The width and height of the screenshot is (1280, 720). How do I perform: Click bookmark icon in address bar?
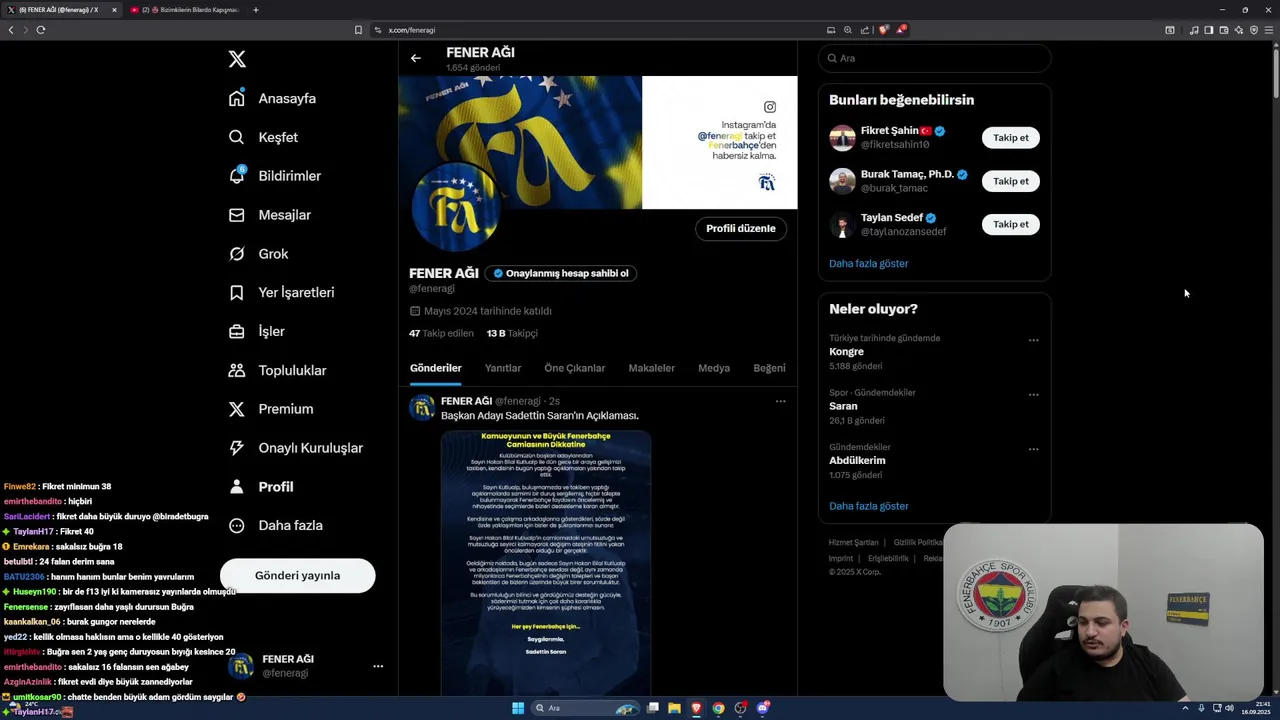click(358, 30)
